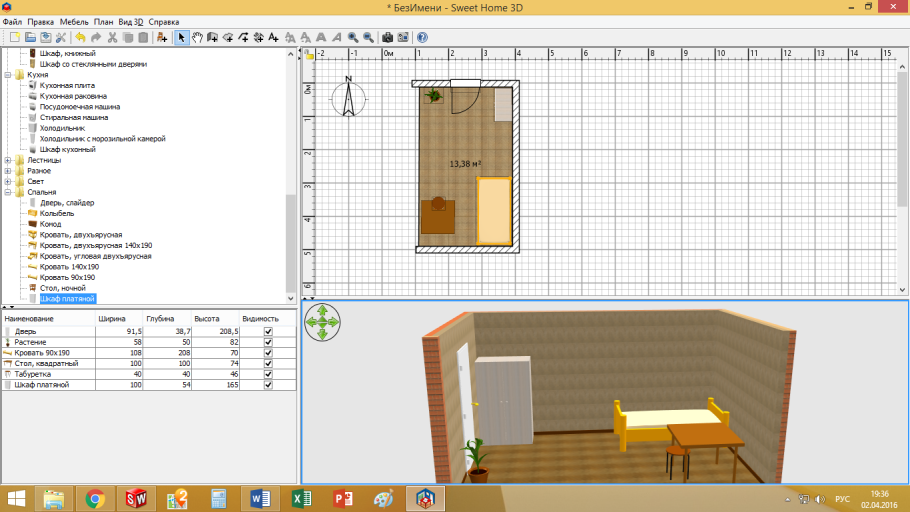Click the Add furniture to home icon

pyautogui.click(x=162, y=37)
